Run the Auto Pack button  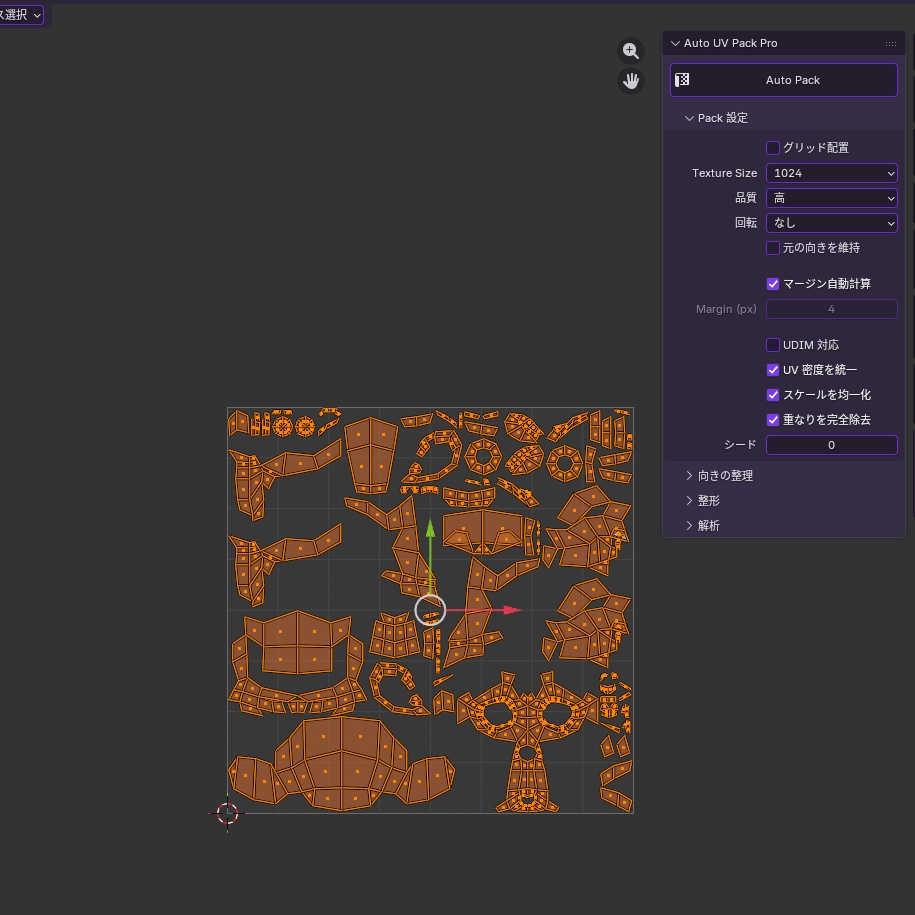(x=783, y=80)
